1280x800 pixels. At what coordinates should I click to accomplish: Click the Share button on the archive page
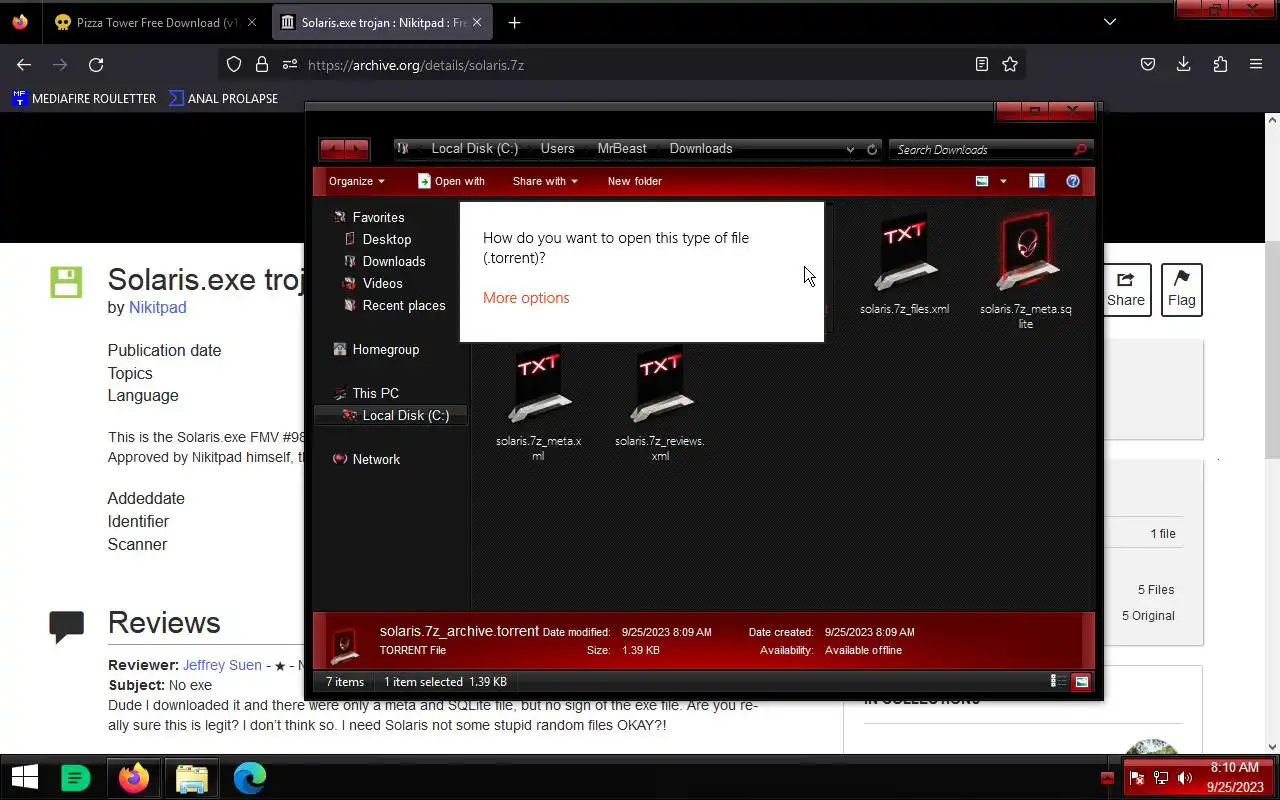pyautogui.click(x=1125, y=289)
